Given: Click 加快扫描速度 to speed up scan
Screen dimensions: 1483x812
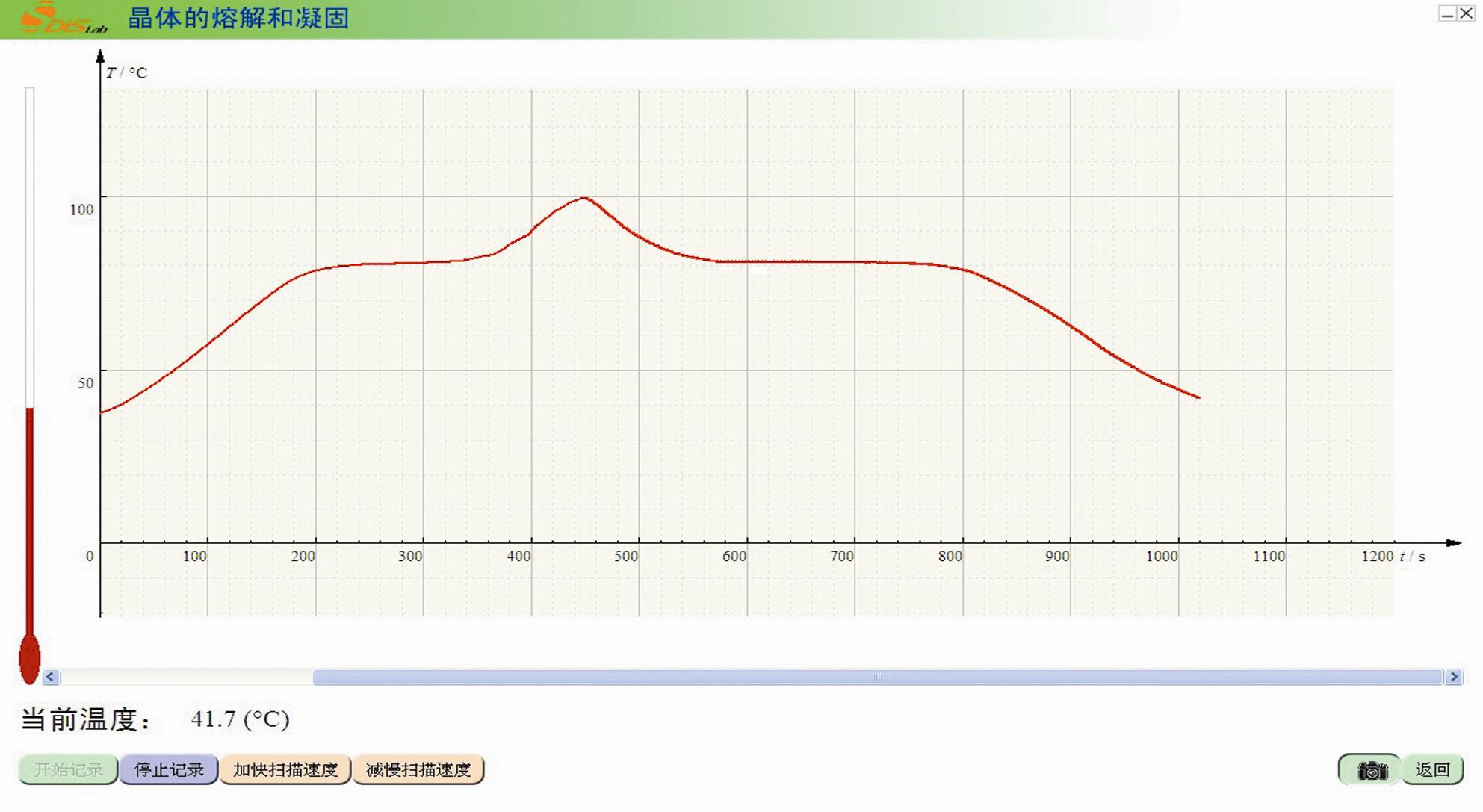Looking at the screenshot, I should (285, 769).
